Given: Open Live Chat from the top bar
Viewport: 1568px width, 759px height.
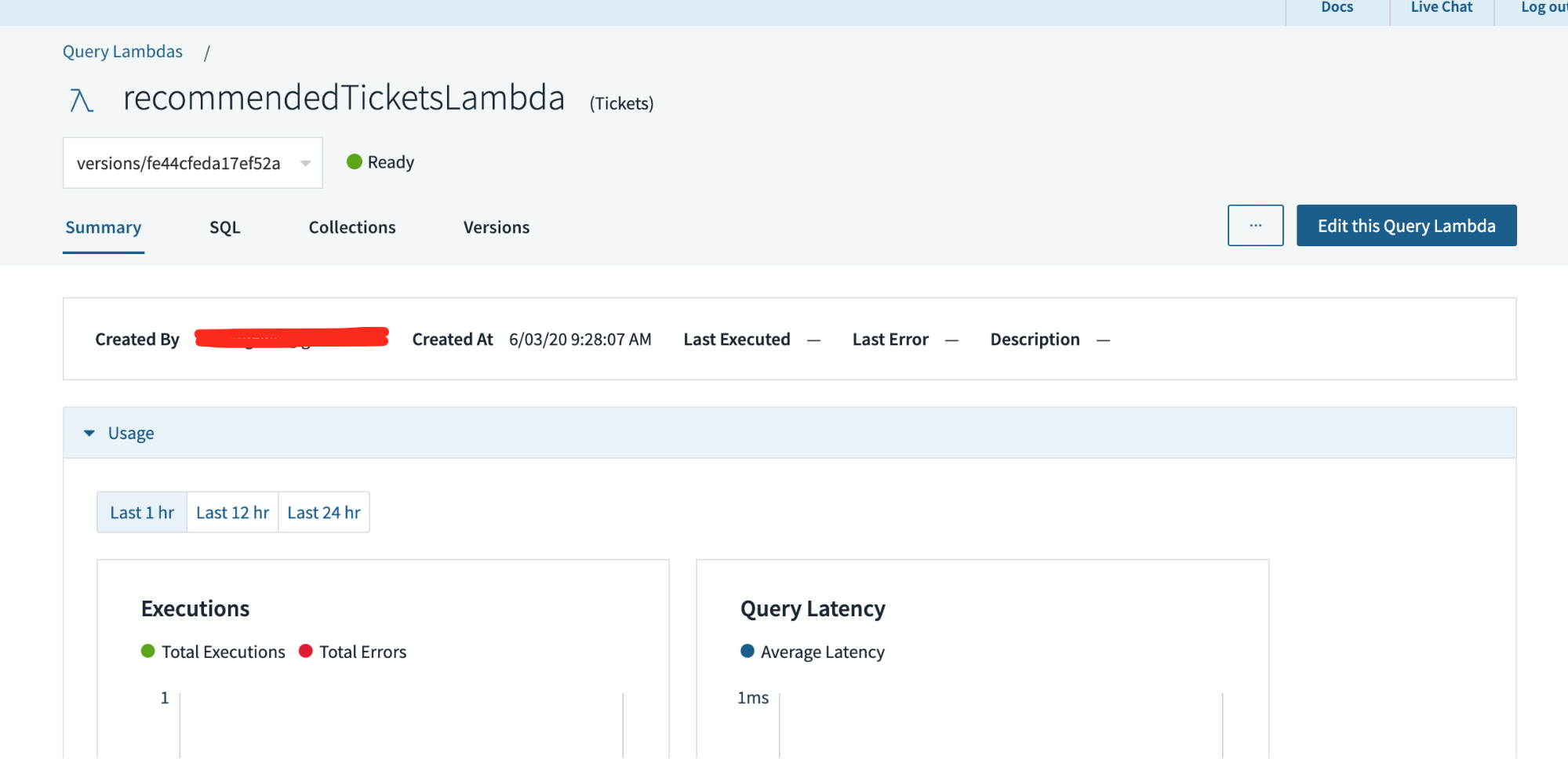Looking at the screenshot, I should 1440,8.
